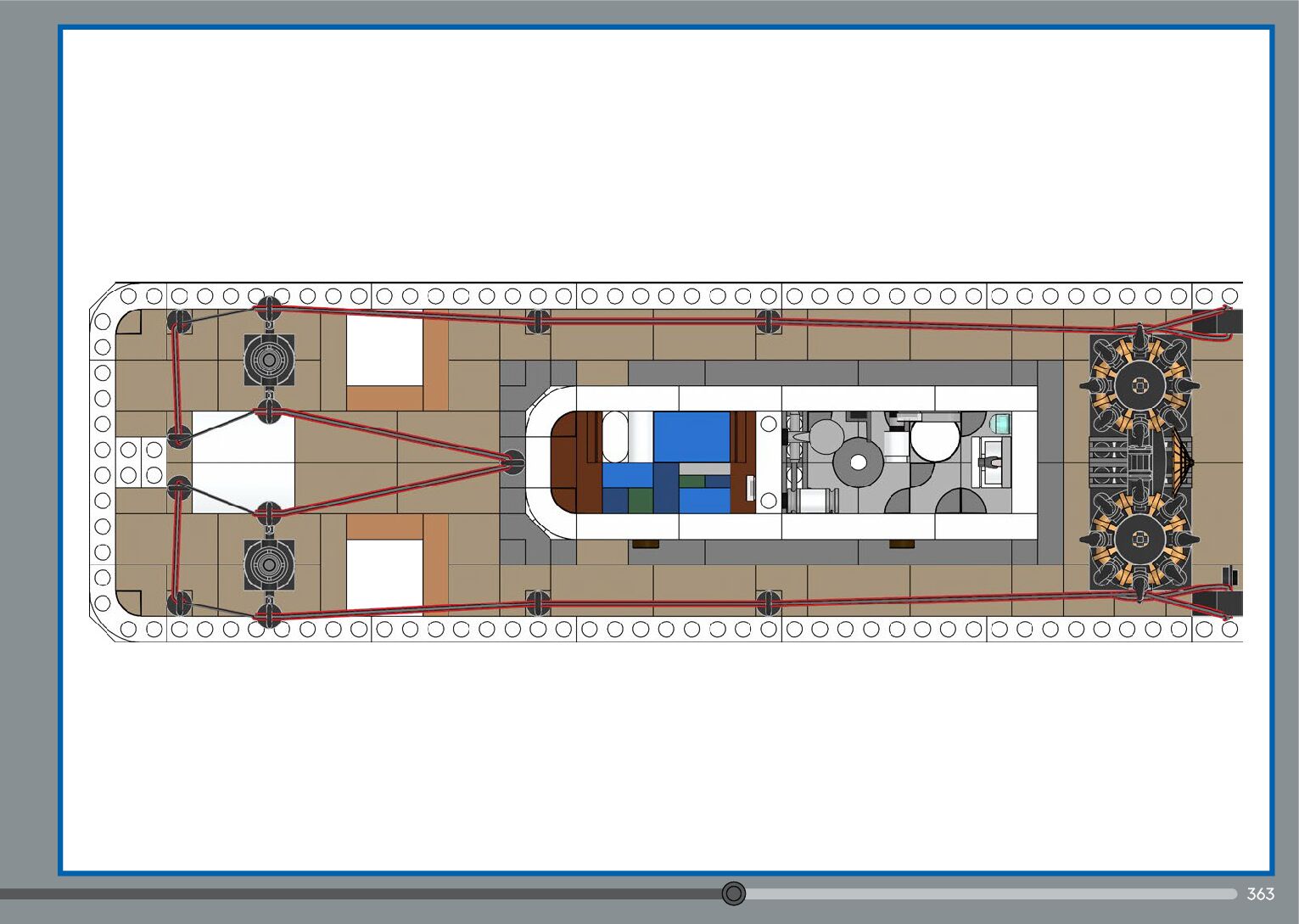The width and height of the screenshot is (1299, 924).
Task: Click the small black piece at lower-right deck
Action: pyautogui.click(x=1228, y=577)
